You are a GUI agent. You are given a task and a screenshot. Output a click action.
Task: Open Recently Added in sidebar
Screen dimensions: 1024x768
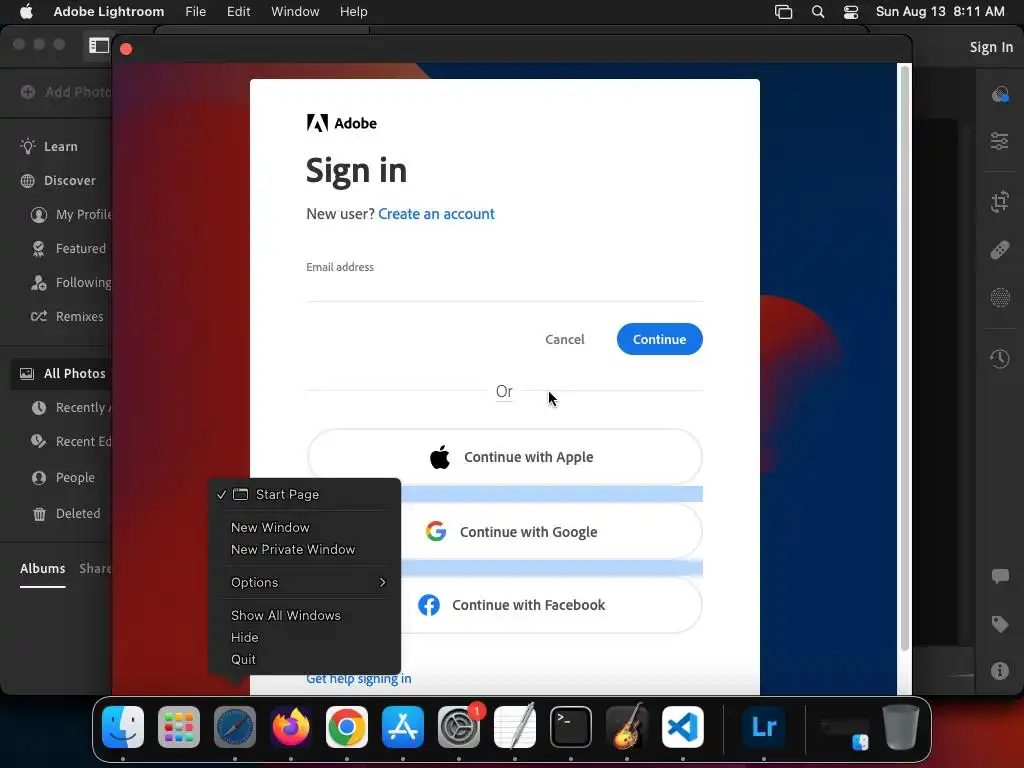(71, 408)
